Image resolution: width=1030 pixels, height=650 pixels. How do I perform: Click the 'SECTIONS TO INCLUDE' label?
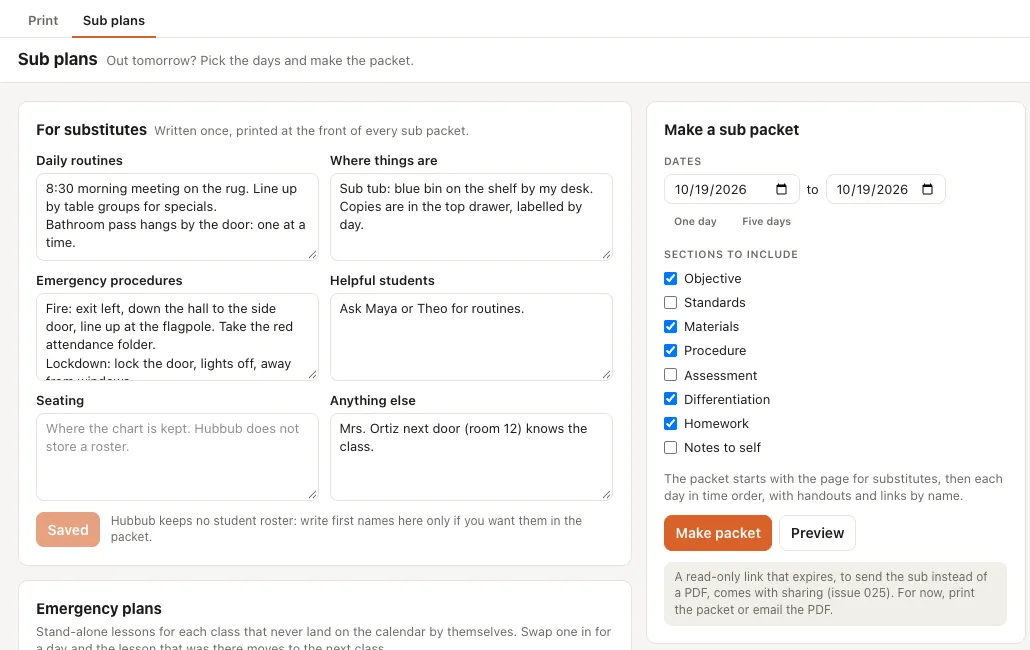(x=731, y=255)
